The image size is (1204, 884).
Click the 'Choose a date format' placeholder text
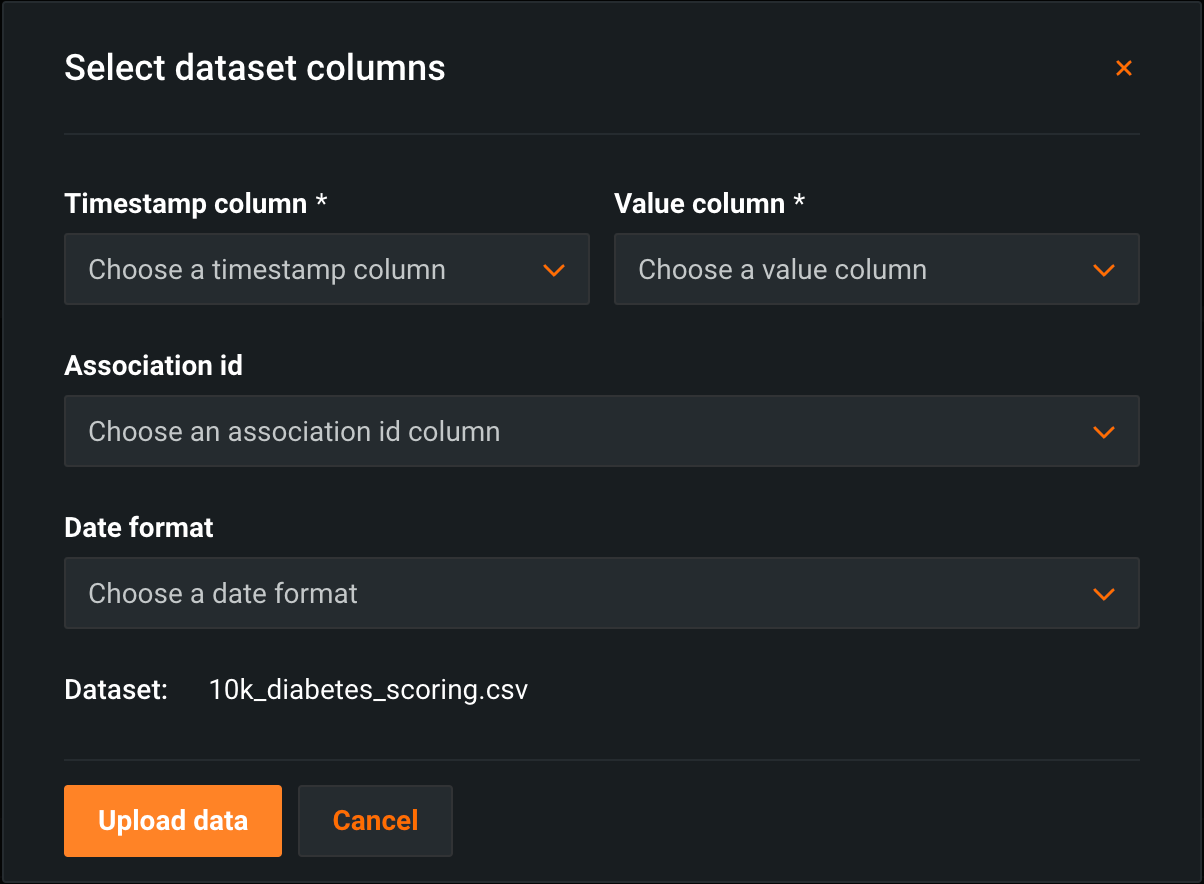click(223, 594)
